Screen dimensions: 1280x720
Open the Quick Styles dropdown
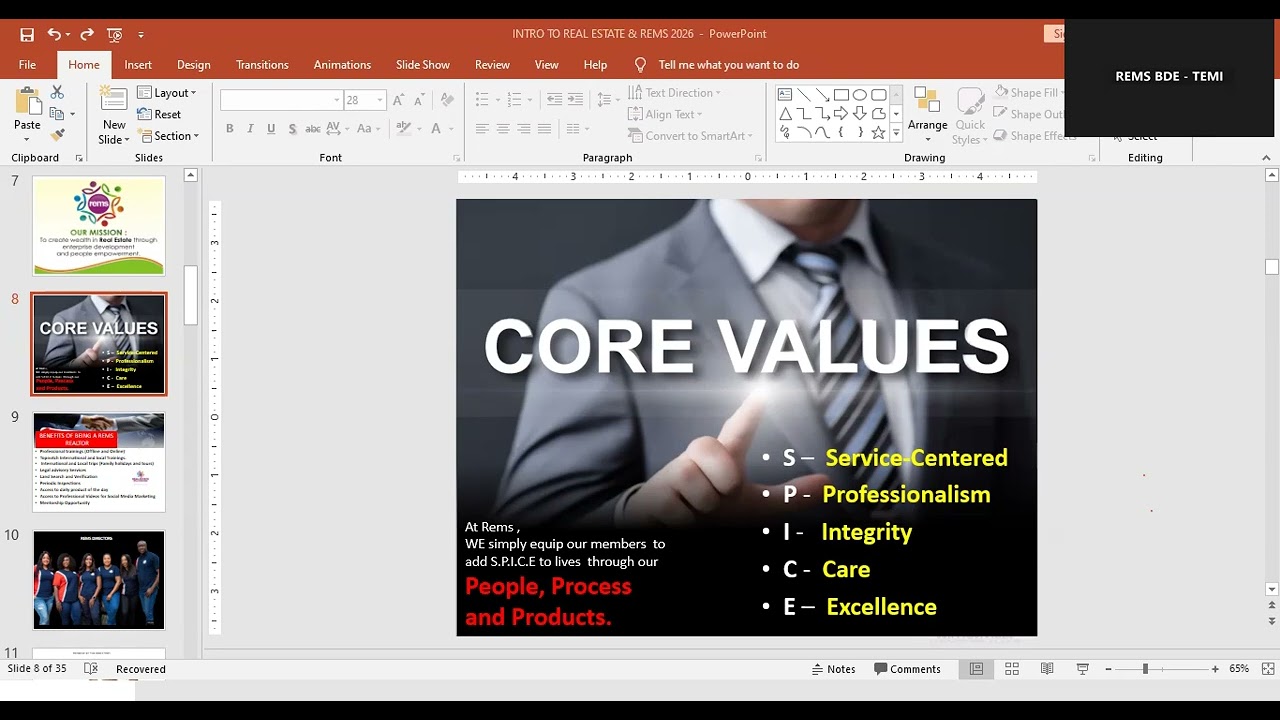(970, 114)
